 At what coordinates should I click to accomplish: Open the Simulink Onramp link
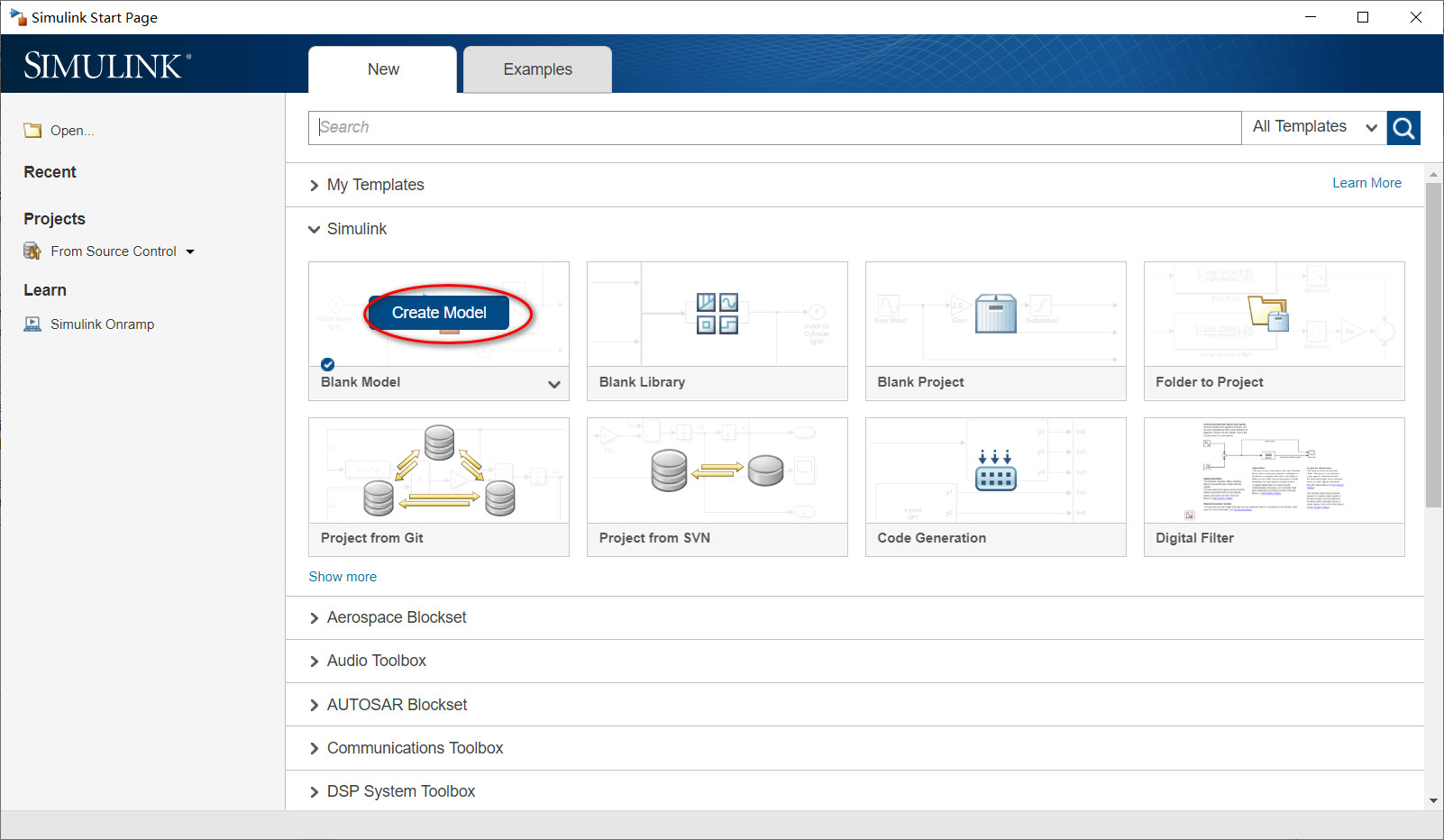(102, 324)
